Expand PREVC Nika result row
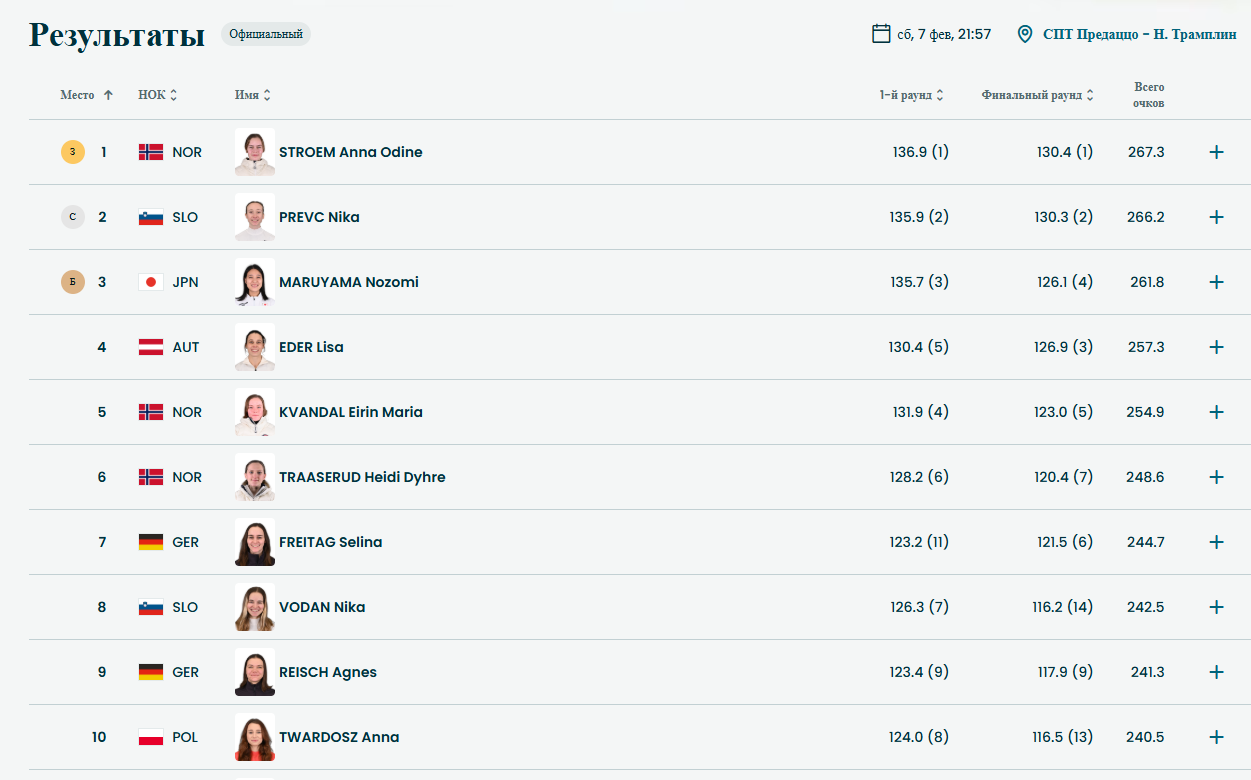Viewport: 1251px width, 780px height. [1216, 217]
